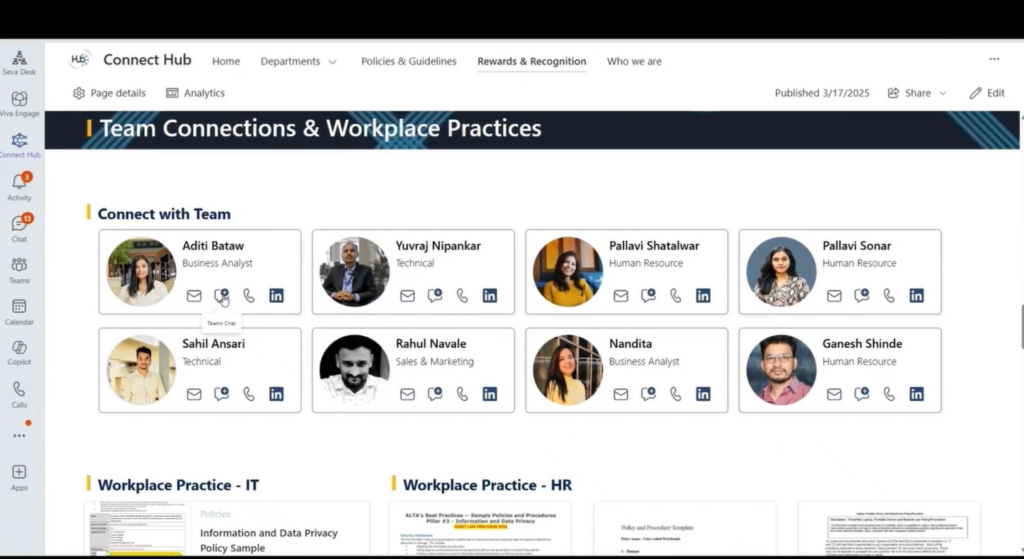Launch Copilot from sidebar
Viewport: 1024px width, 559px height.
click(x=19, y=353)
